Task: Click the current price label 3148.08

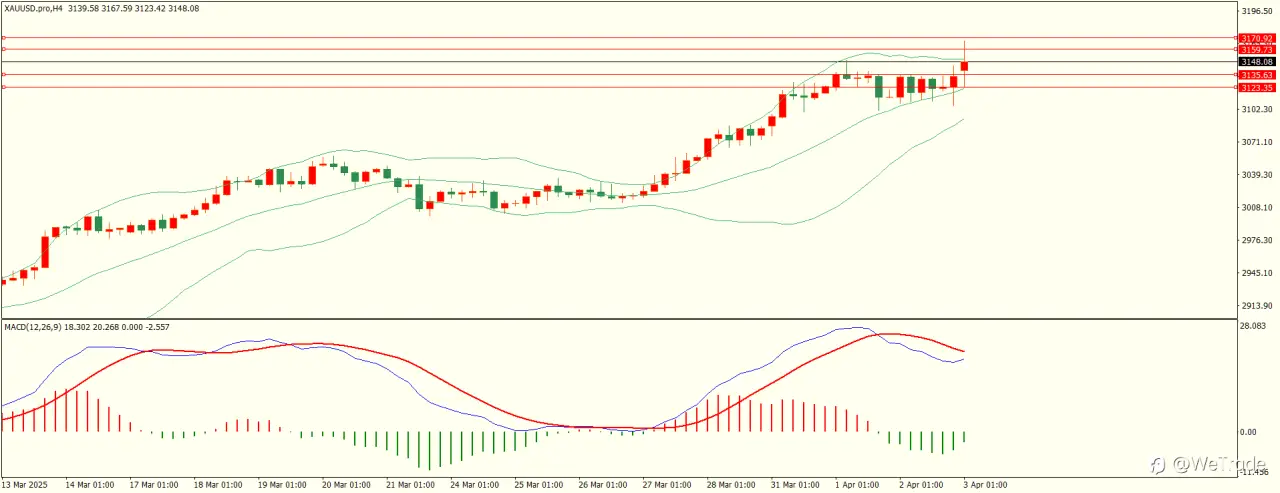Action: [x=1256, y=62]
